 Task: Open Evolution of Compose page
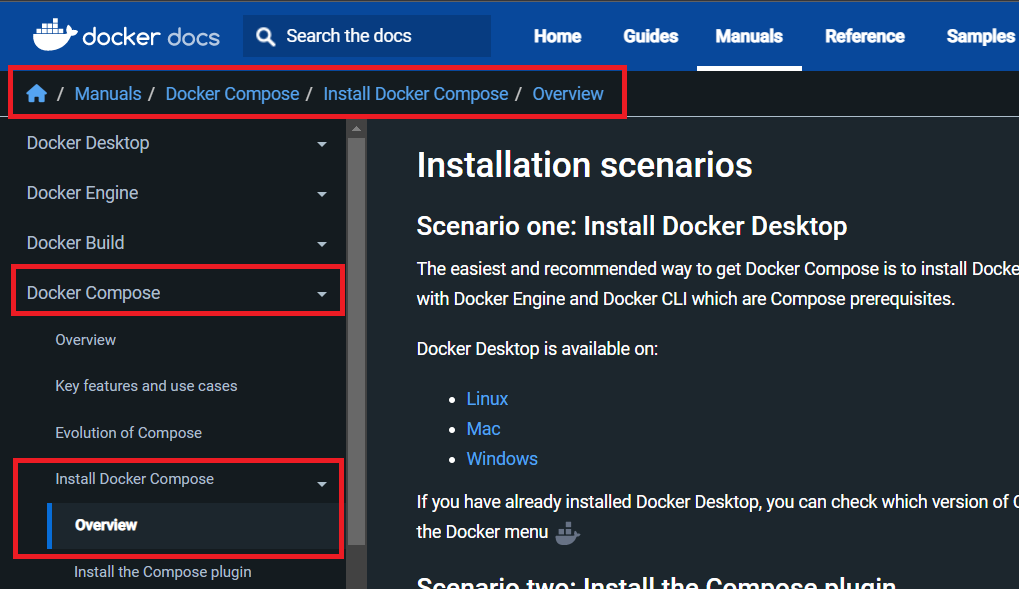coord(129,433)
